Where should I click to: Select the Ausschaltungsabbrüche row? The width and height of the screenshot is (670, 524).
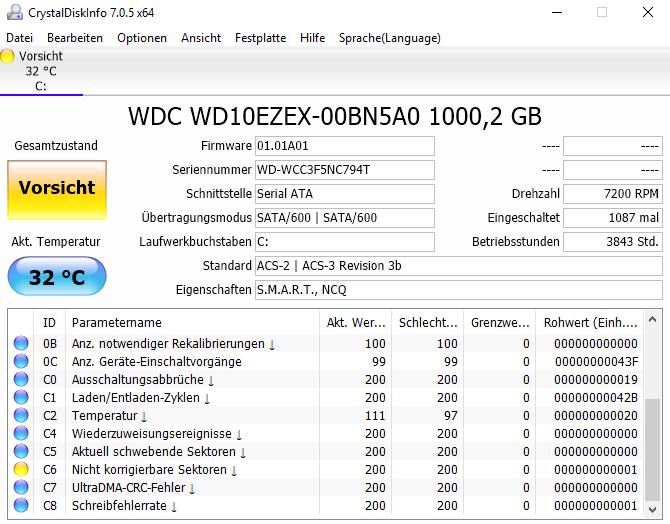click(326, 379)
